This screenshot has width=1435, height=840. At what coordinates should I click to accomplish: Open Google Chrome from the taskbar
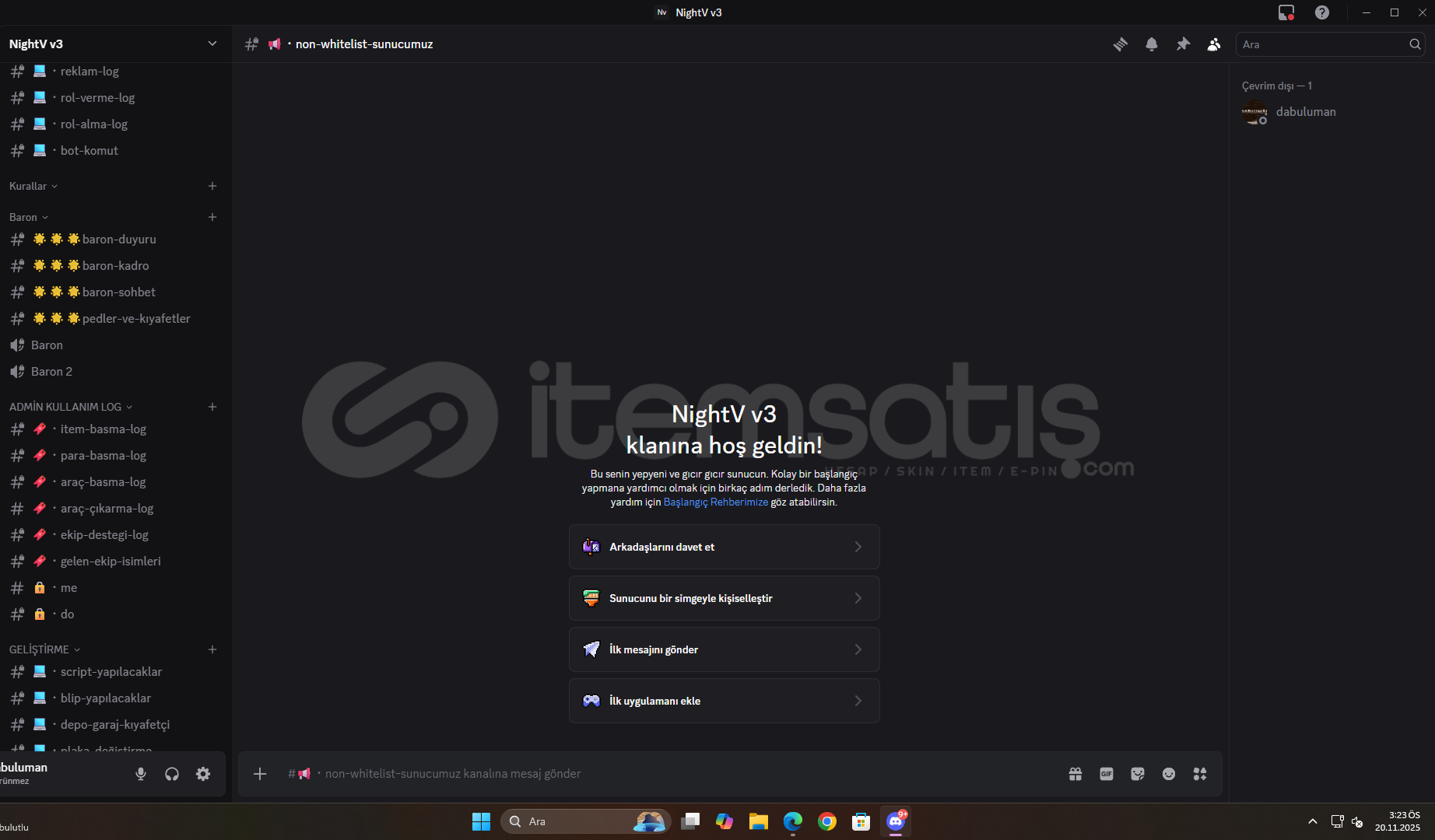coord(826,821)
